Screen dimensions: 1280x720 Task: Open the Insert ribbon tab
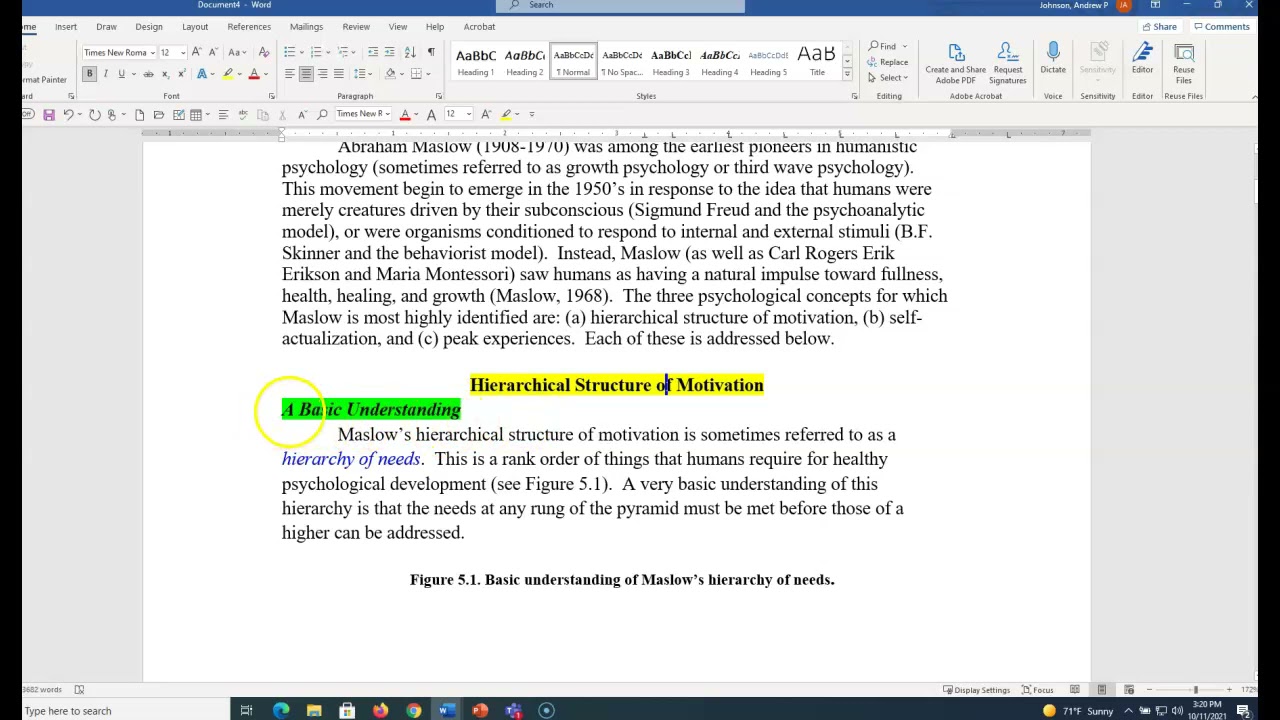[x=66, y=27]
